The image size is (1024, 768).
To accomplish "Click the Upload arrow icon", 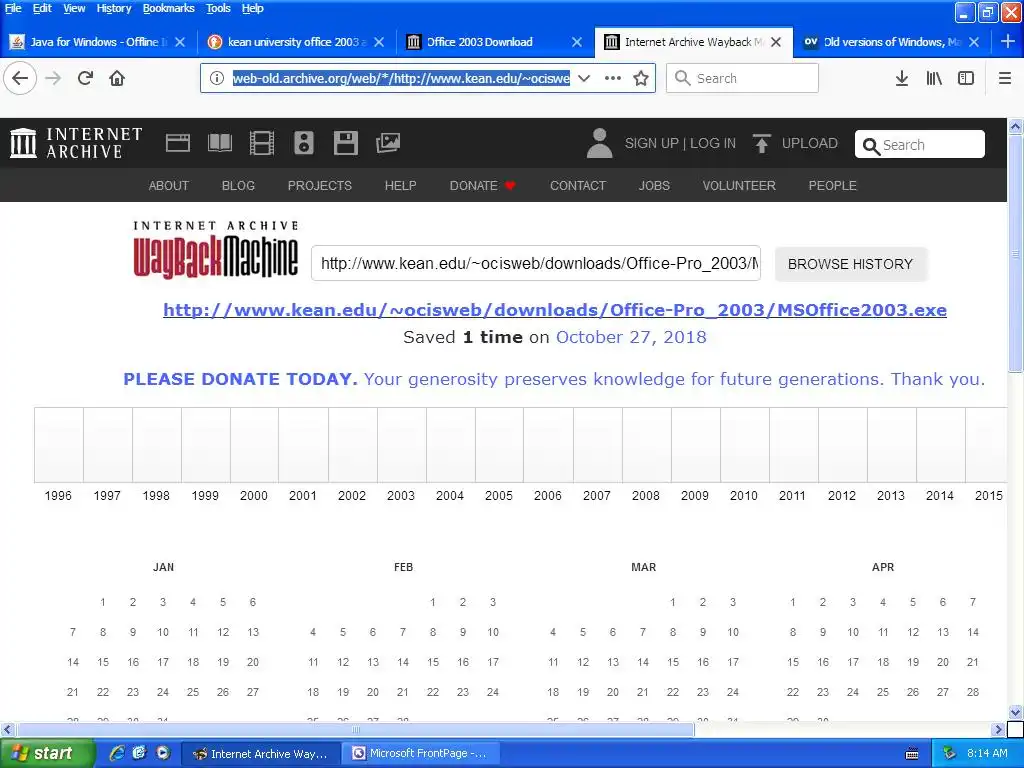I will (761, 143).
